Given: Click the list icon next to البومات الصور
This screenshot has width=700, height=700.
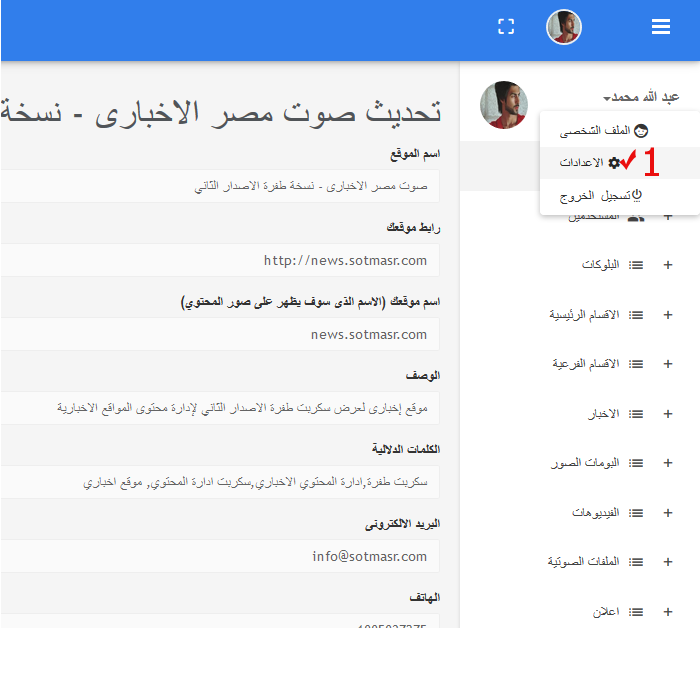Looking at the screenshot, I should 636,463.
